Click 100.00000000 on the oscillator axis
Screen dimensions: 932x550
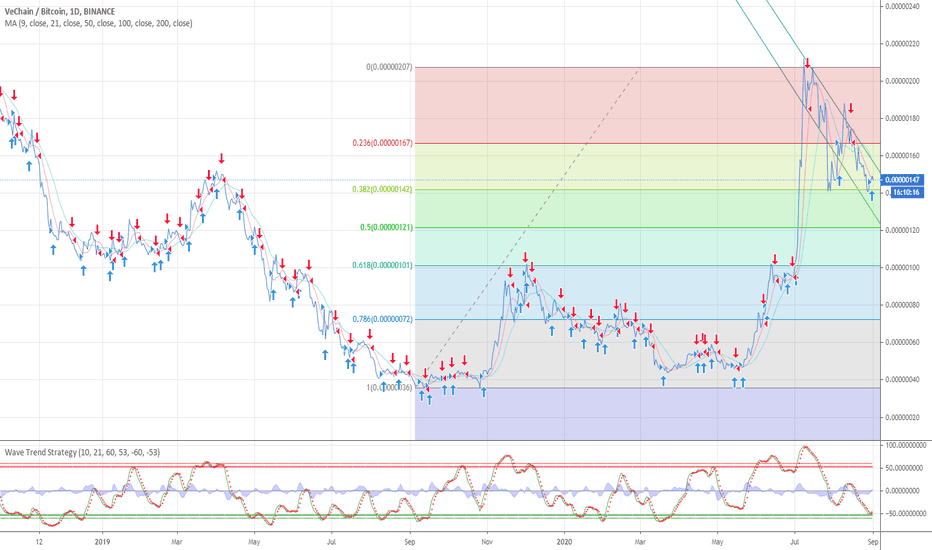905,445
